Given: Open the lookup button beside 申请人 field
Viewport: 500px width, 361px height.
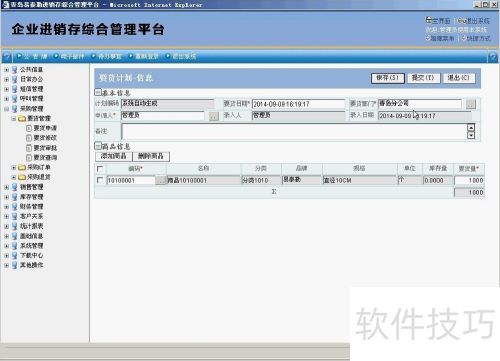Looking at the screenshot, I should pos(214,116).
